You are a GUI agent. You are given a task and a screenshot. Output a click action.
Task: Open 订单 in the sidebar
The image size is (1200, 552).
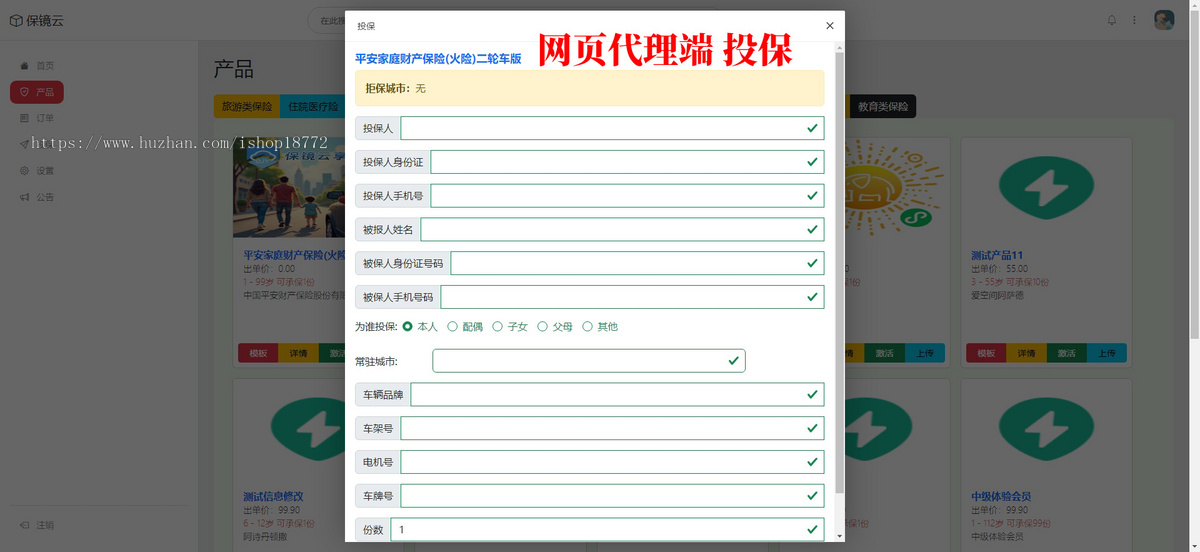tap(37, 118)
